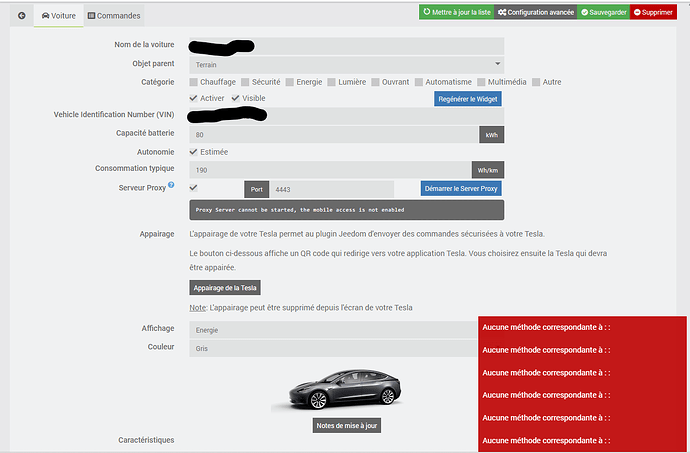Toggle the Visible checkbox
Viewport: 690px width, 453px height.
[x=235, y=98]
